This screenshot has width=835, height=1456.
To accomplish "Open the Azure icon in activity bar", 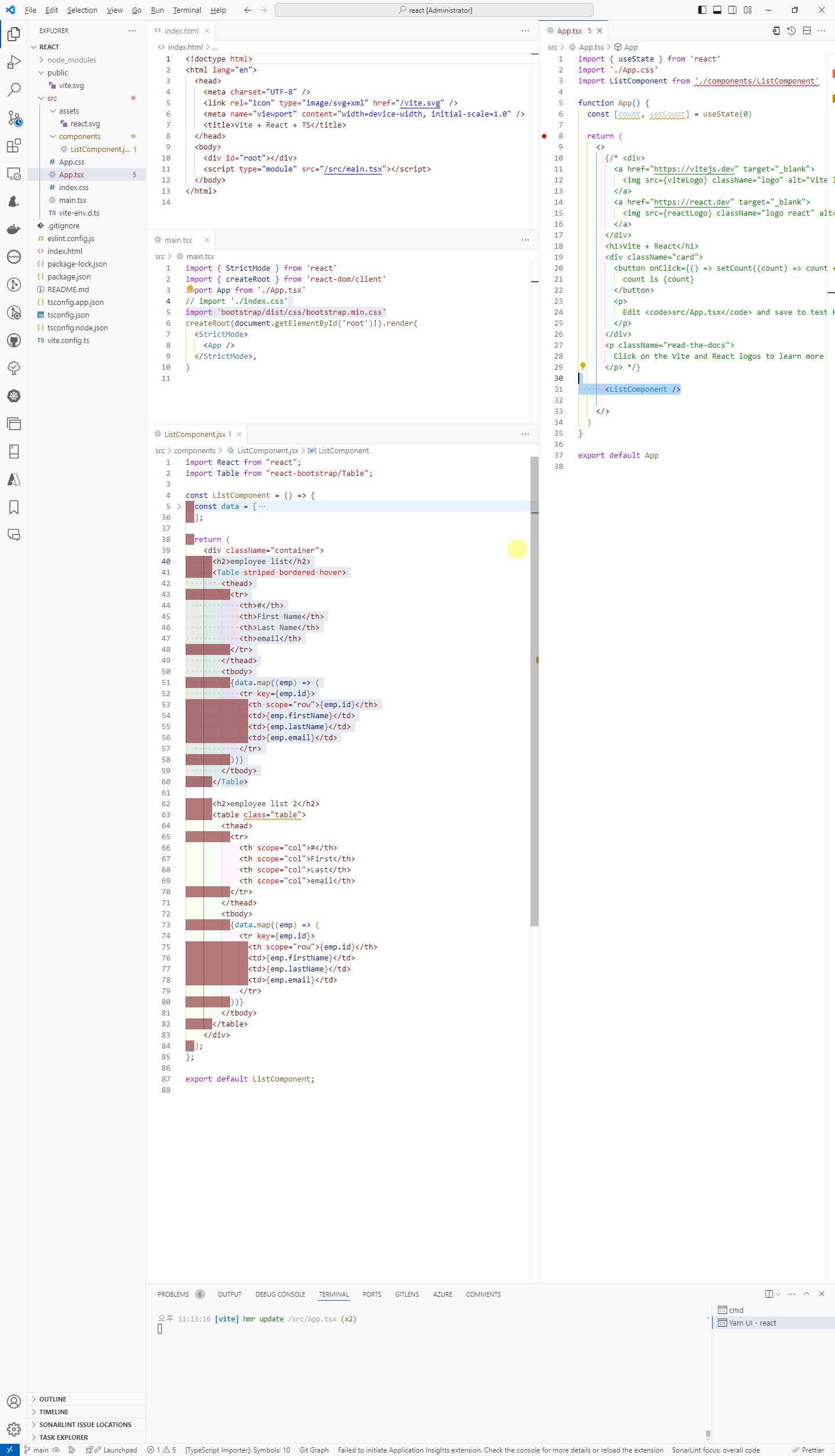I will tap(14, 479).
